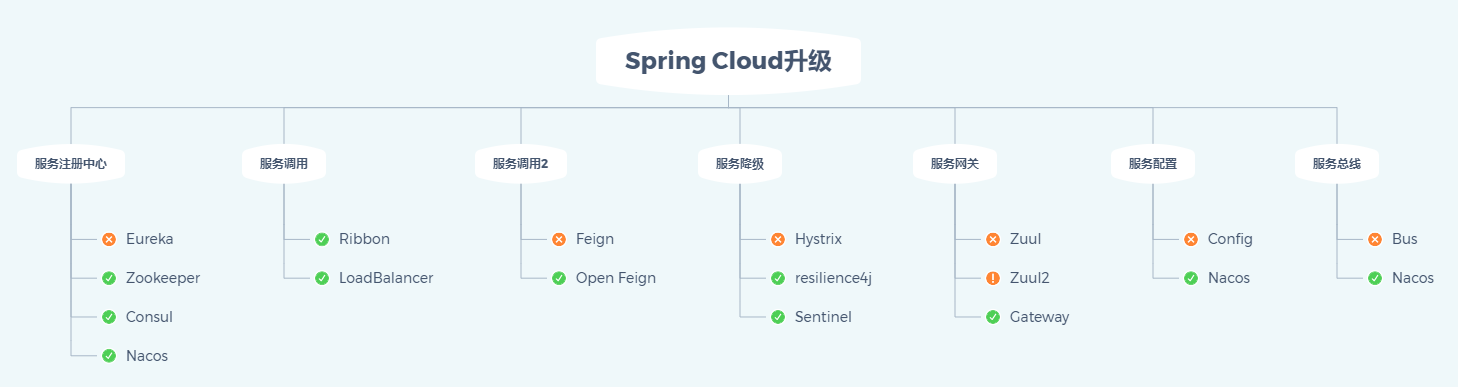The image size is (1458, 387).
Task: Select the 服务网关 branch node
Action: coord(955,164)
